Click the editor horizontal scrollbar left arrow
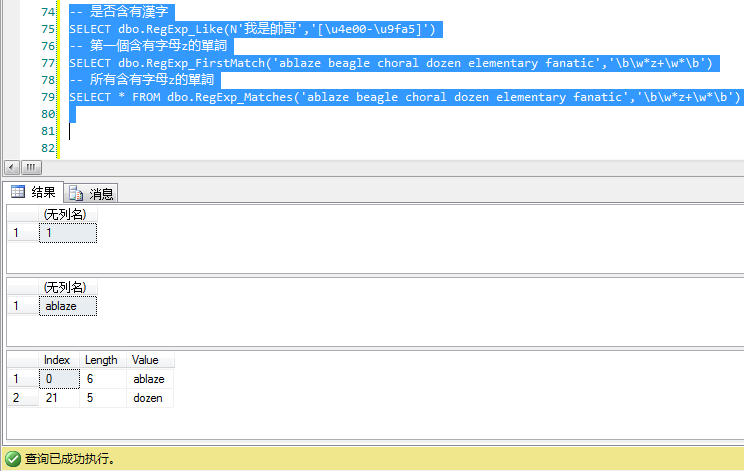 tap(11, 167)
